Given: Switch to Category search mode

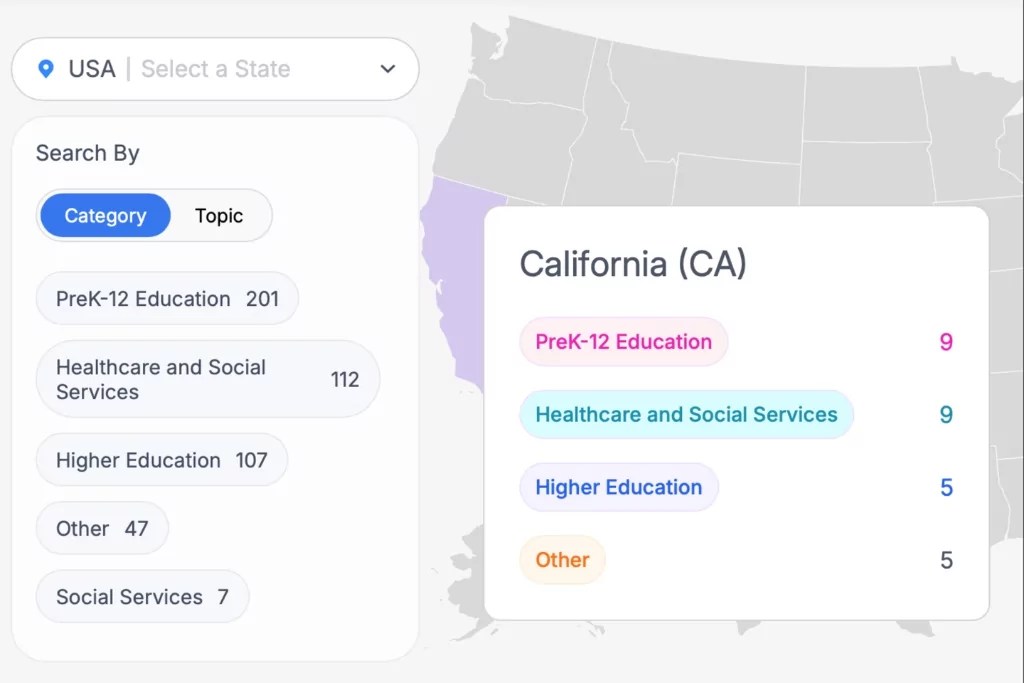Looking at the screenshot, I should [x=105, y=216].
